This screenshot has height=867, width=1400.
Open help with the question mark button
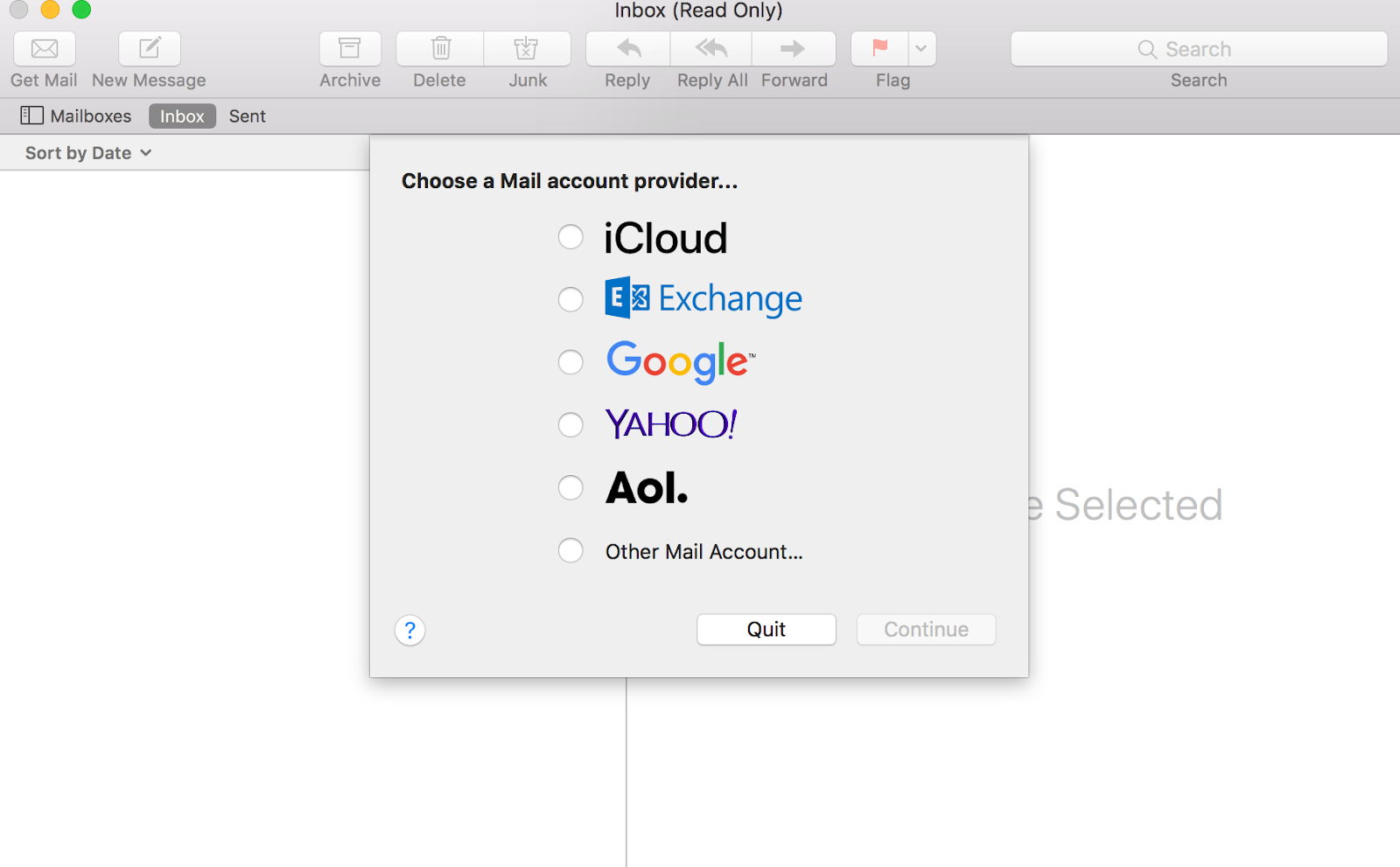pyautogui.click(x=409, y=630)
